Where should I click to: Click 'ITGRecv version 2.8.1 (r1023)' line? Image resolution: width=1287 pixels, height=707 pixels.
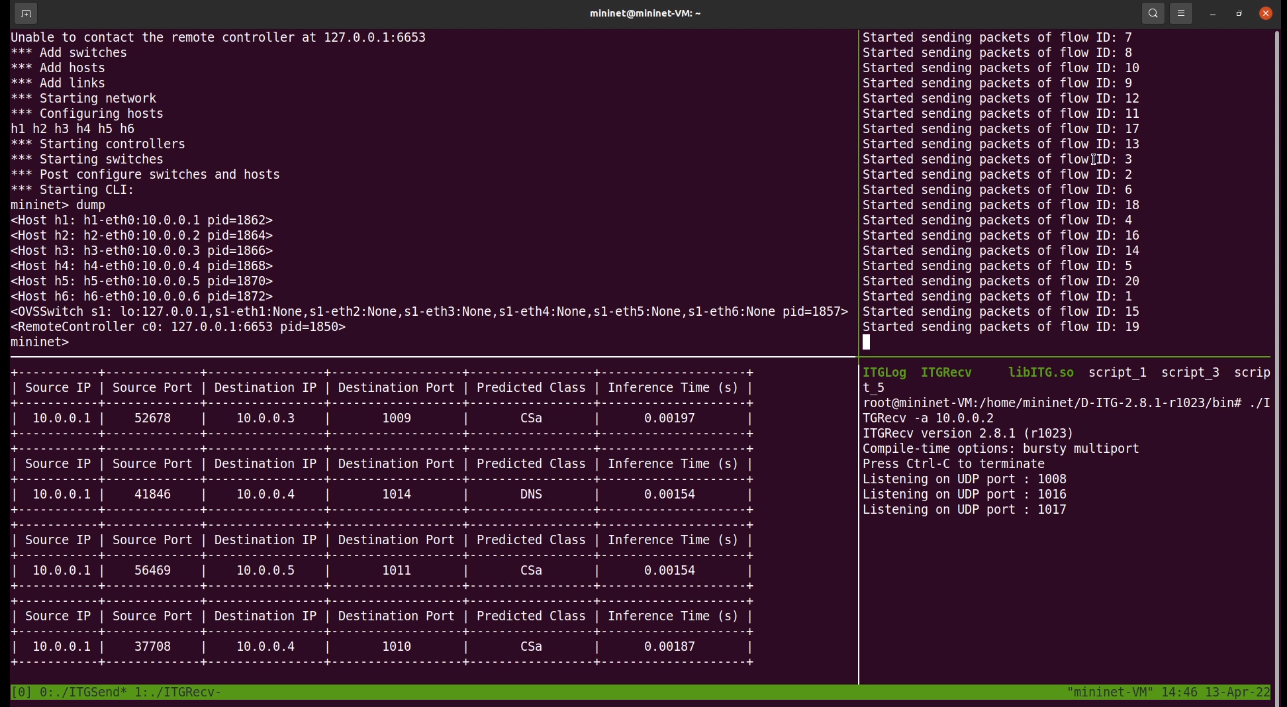[x=968, y=433]
